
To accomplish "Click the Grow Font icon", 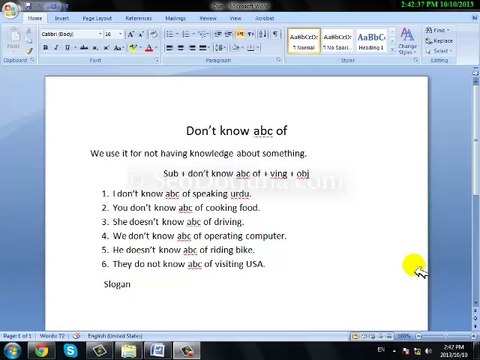I will (x=131, y=34).
